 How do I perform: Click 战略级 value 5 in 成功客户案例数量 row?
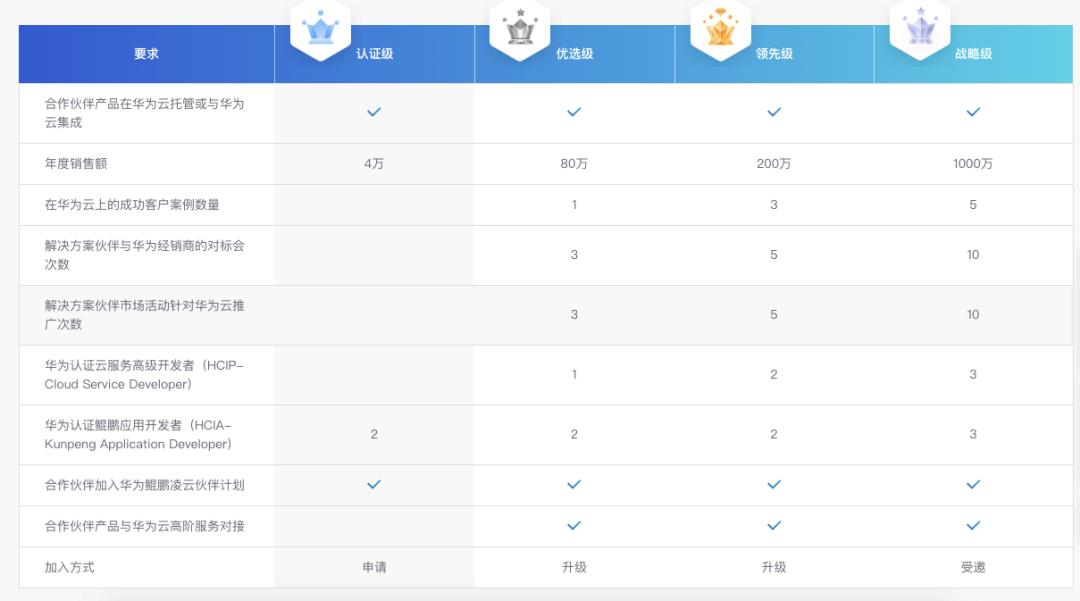973,205
